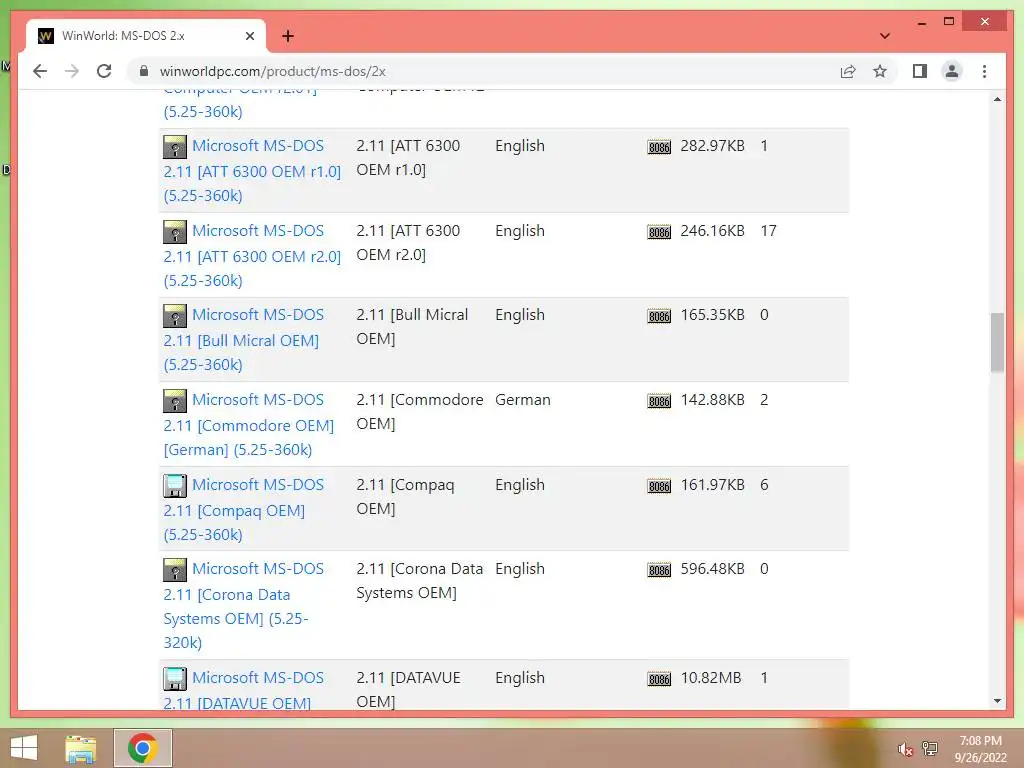
Task: Select the WinWorld: MS-DOS 2.x tab
Action: click(x=145, y=36)
